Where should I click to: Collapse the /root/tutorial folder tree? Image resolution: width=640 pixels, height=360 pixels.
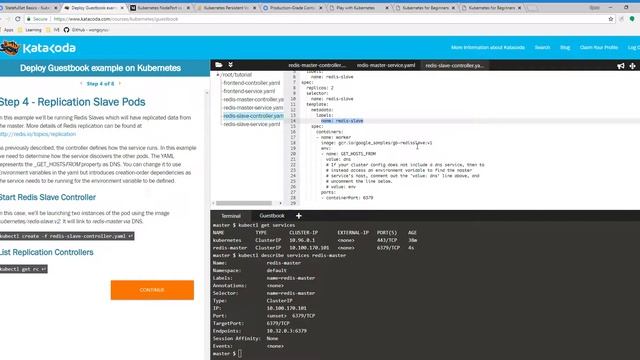[x=218, y=75]
